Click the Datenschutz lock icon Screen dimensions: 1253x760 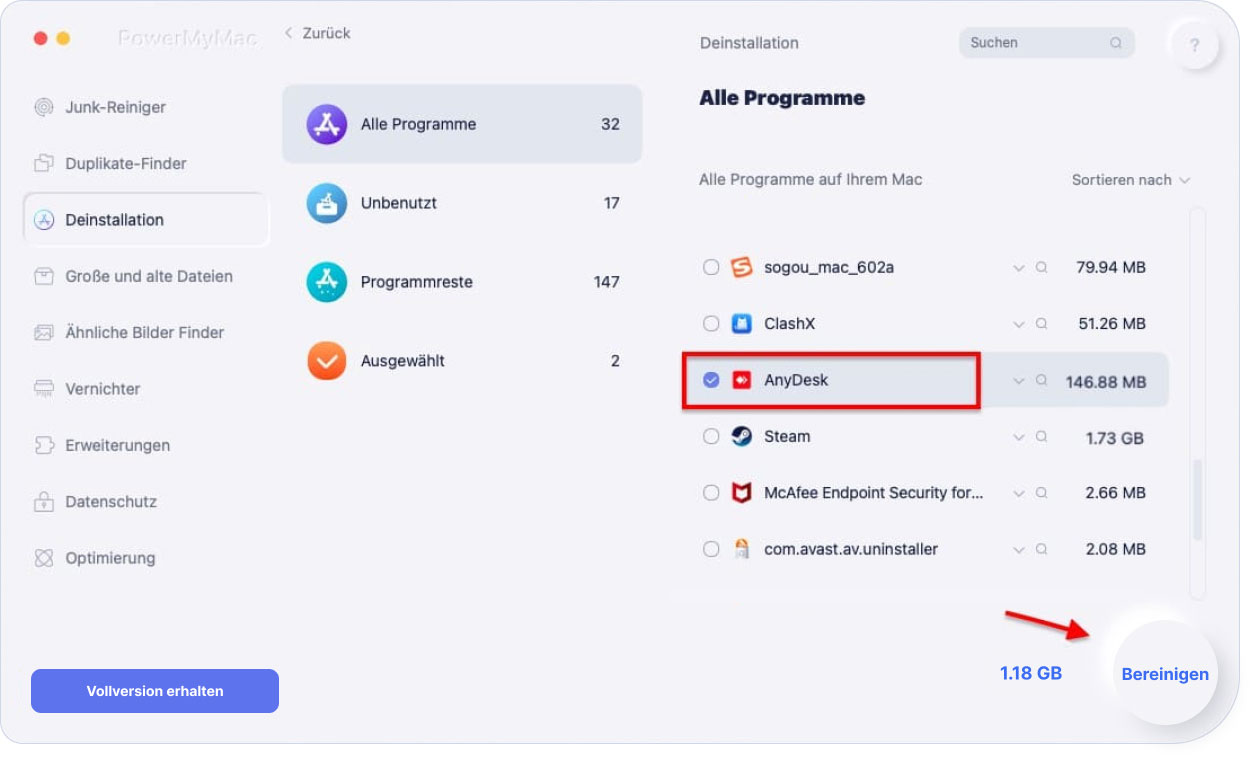click(44, 501)
